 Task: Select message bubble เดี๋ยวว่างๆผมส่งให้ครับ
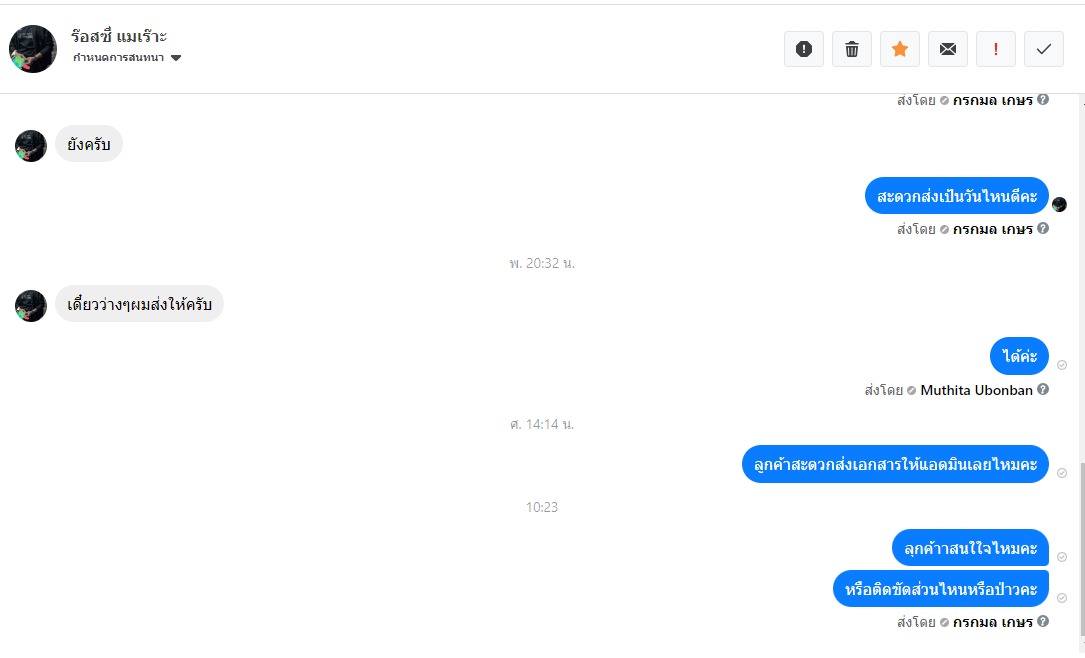(x=139, y=304)
